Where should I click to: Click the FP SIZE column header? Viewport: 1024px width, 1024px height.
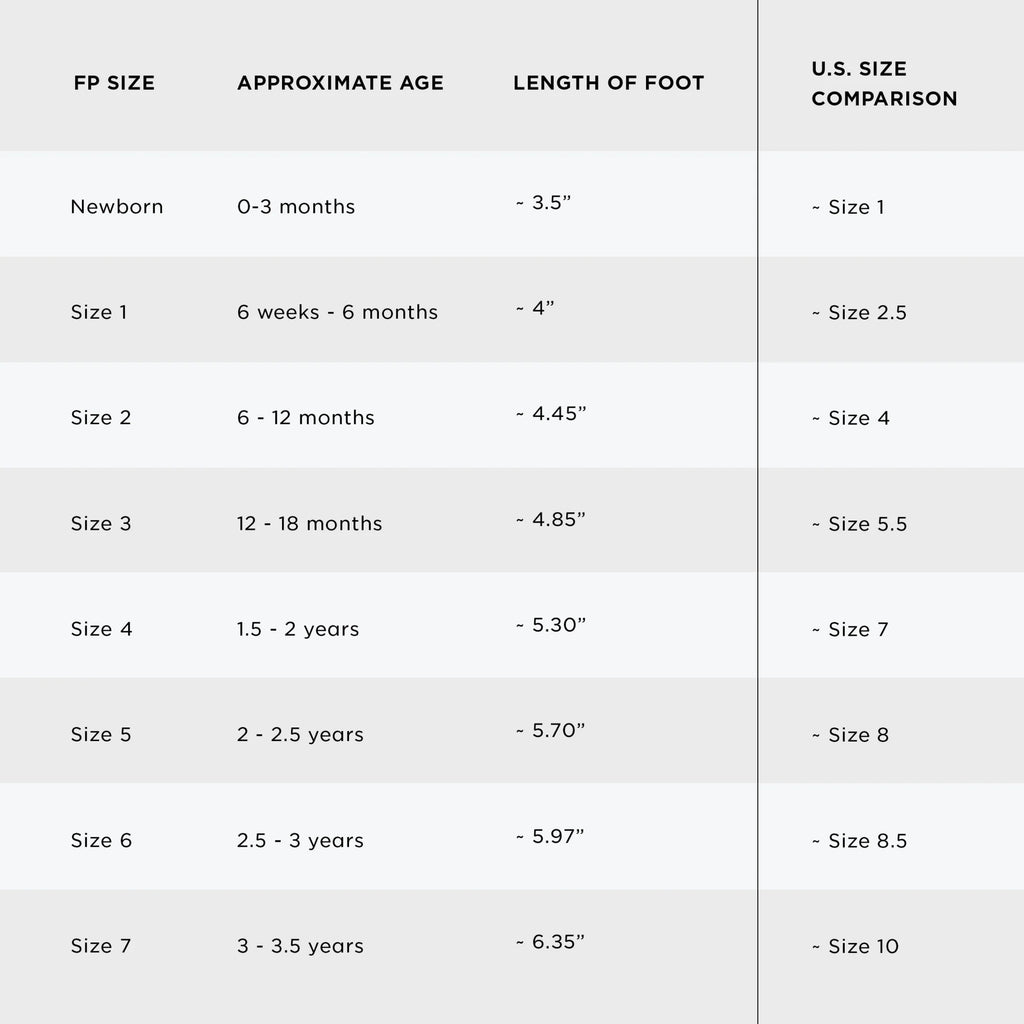[x=114, y=83]
